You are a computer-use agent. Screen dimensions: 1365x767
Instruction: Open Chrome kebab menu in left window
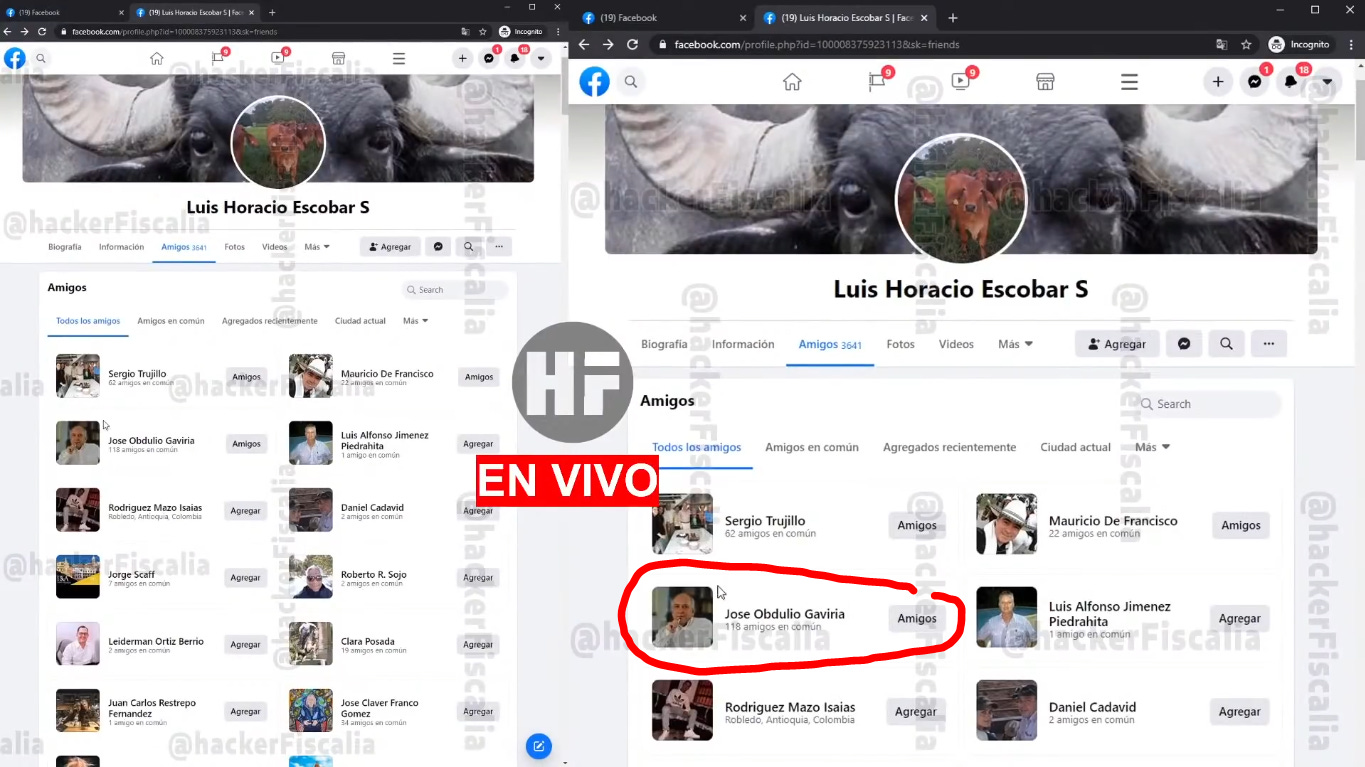tap(558, 31)
